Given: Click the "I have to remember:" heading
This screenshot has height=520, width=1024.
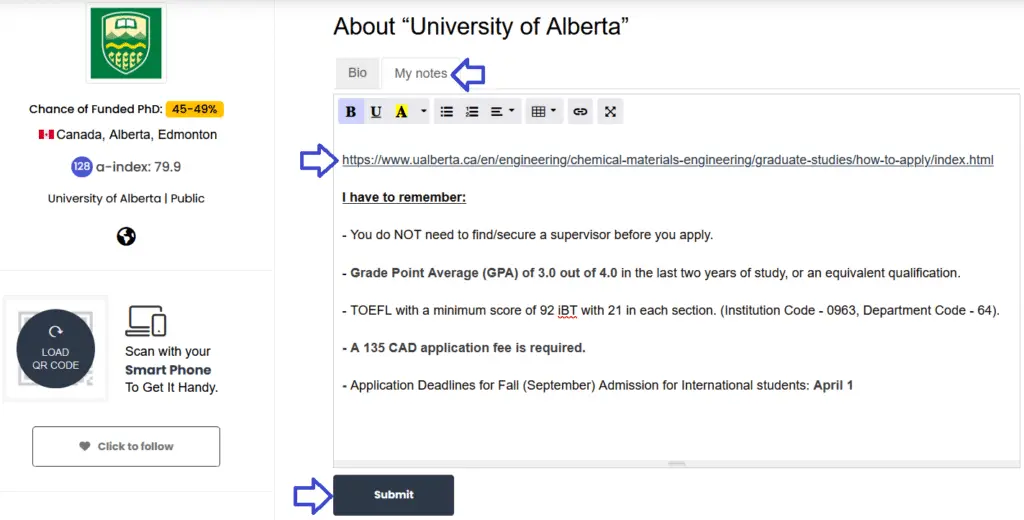Looking at the screenshot, I should pos(404,197).
